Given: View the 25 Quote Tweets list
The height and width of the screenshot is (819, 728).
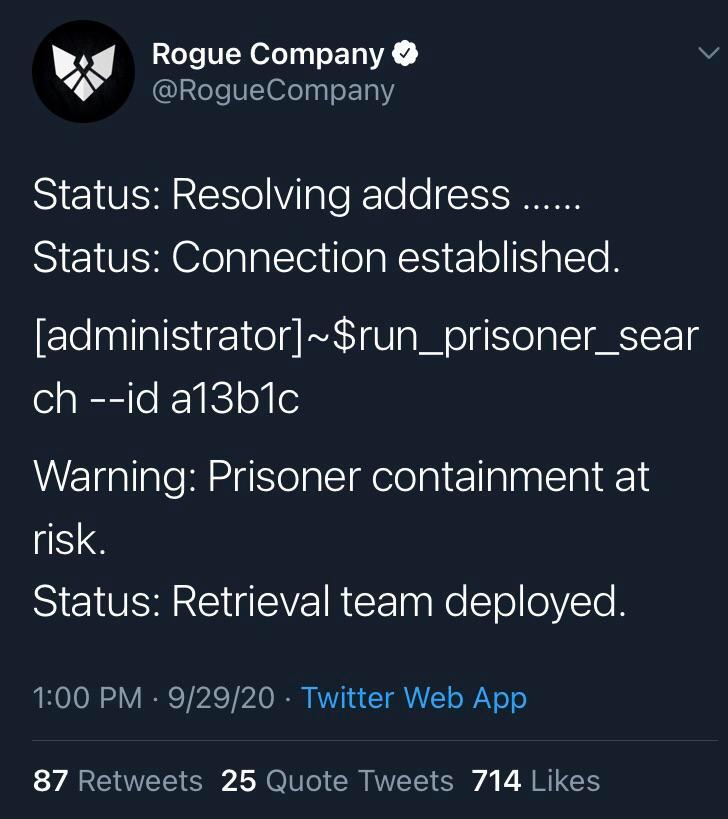Looking at the screenshot, I should click(337, 780).
